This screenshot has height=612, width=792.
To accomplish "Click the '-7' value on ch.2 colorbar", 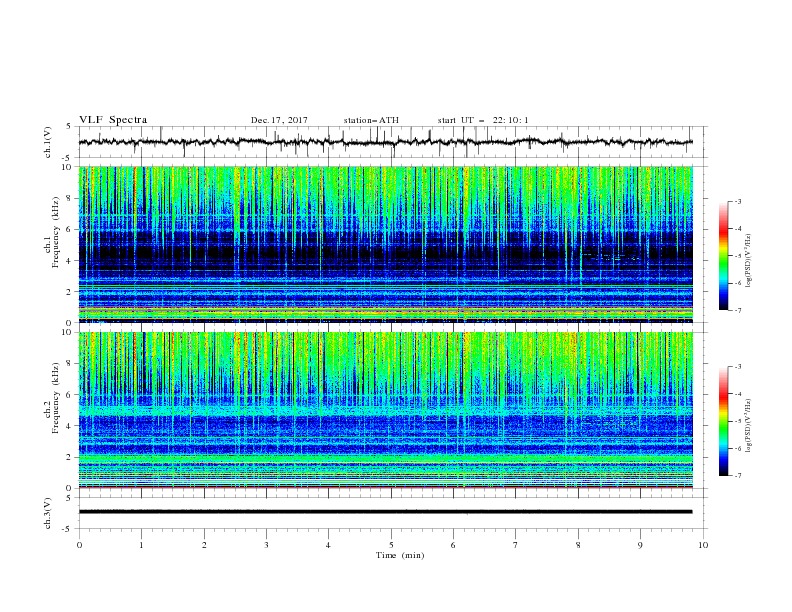I will pos(738,476).
